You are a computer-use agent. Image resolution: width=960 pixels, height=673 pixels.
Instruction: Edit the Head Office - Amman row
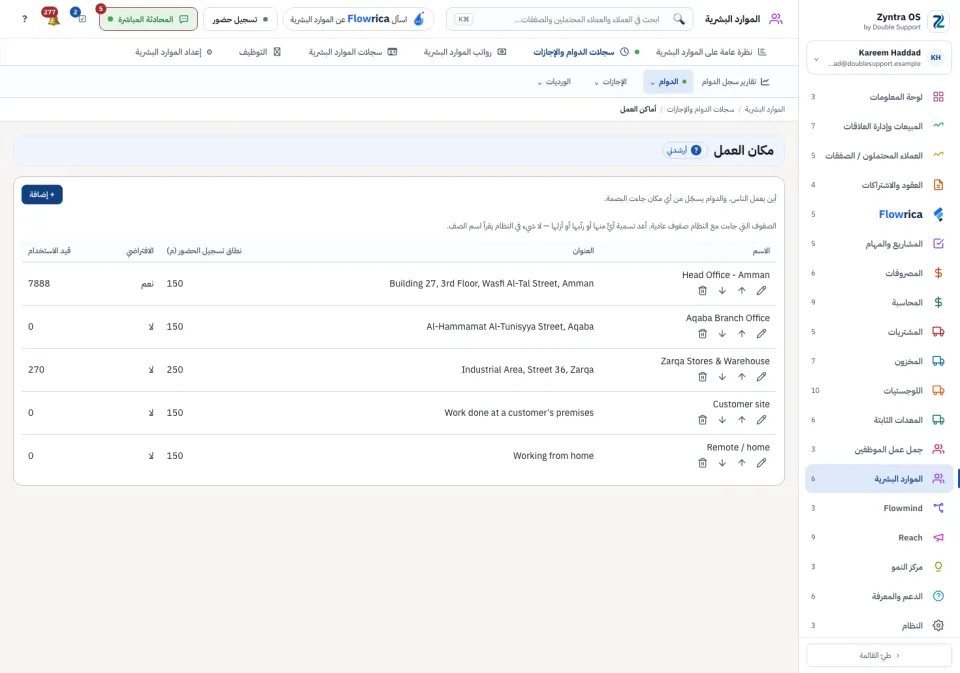[761, 291]
